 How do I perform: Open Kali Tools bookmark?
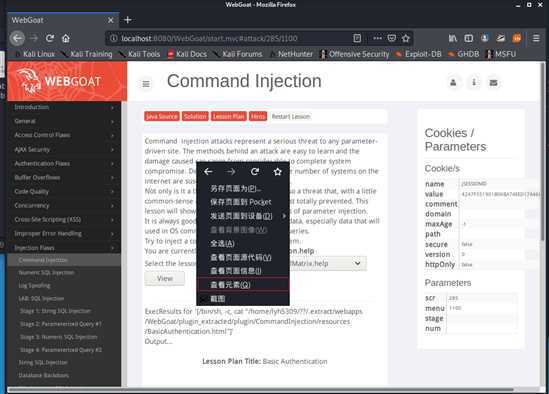click(x=140, y=54)
